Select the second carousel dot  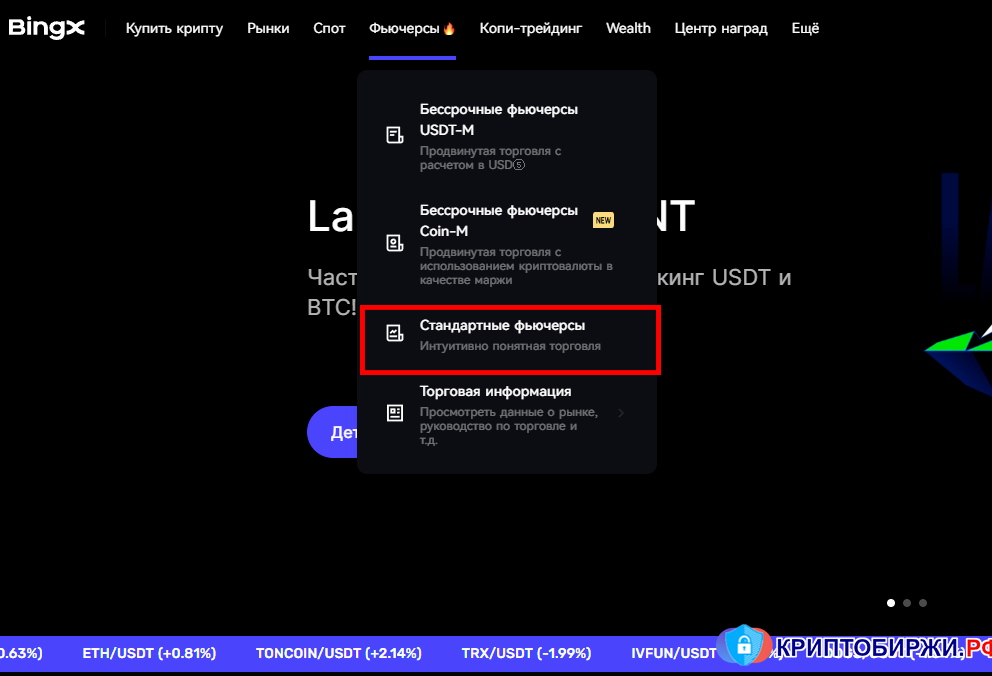(907, 603)
